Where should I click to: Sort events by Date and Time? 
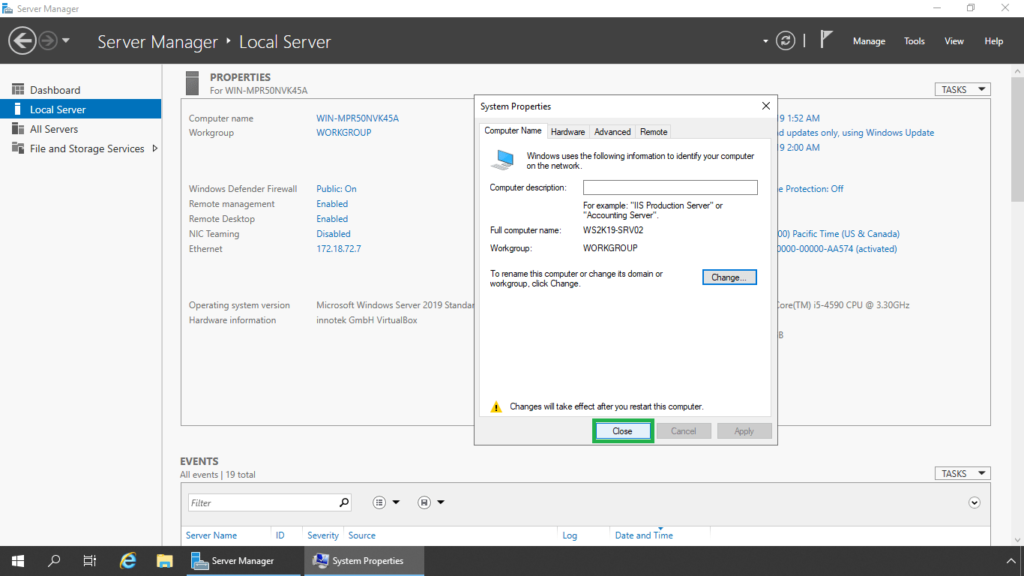[644, 536]
